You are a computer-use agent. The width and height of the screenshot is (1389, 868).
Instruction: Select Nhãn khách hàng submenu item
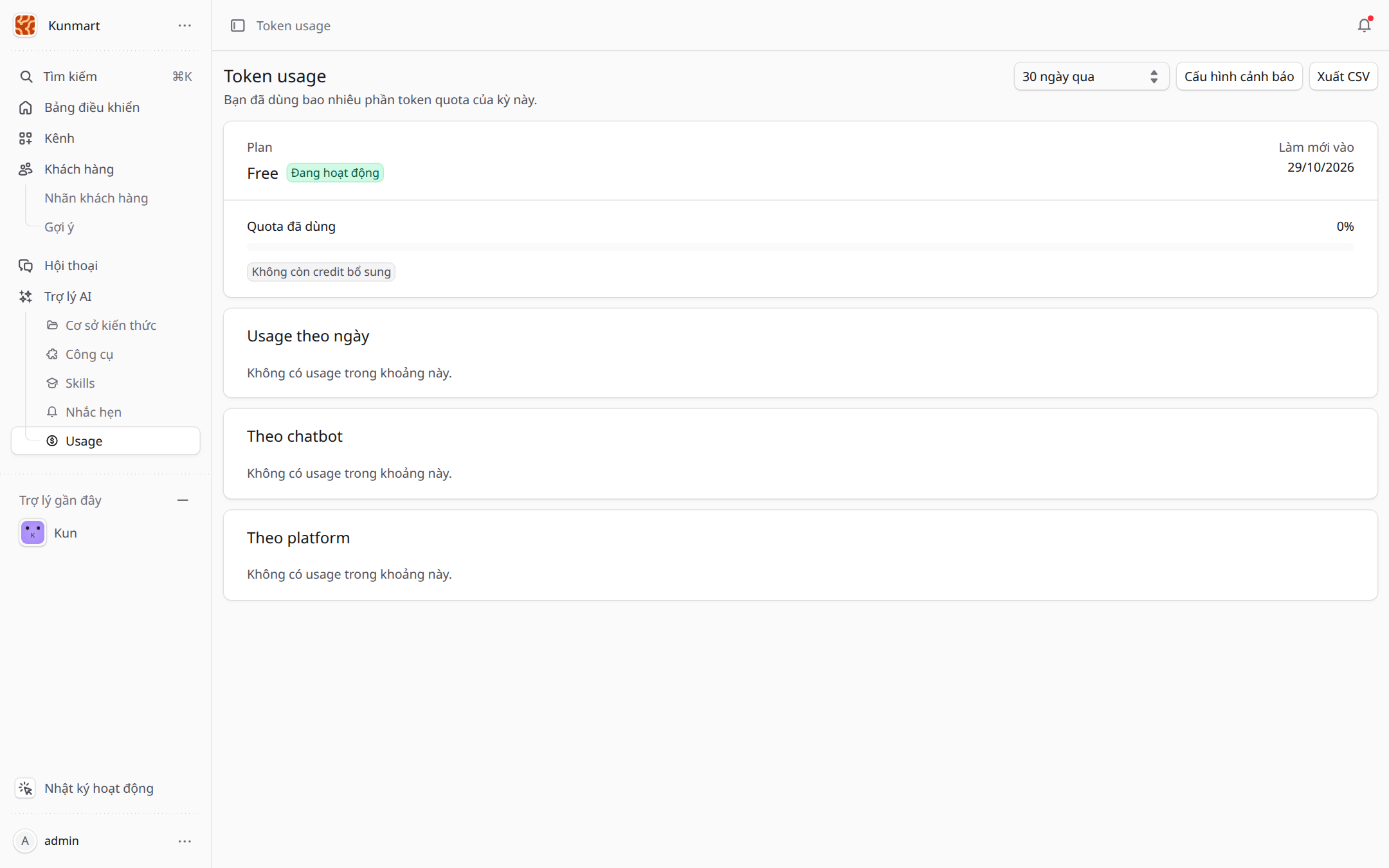pyautogui.click(x=96, y=198)
